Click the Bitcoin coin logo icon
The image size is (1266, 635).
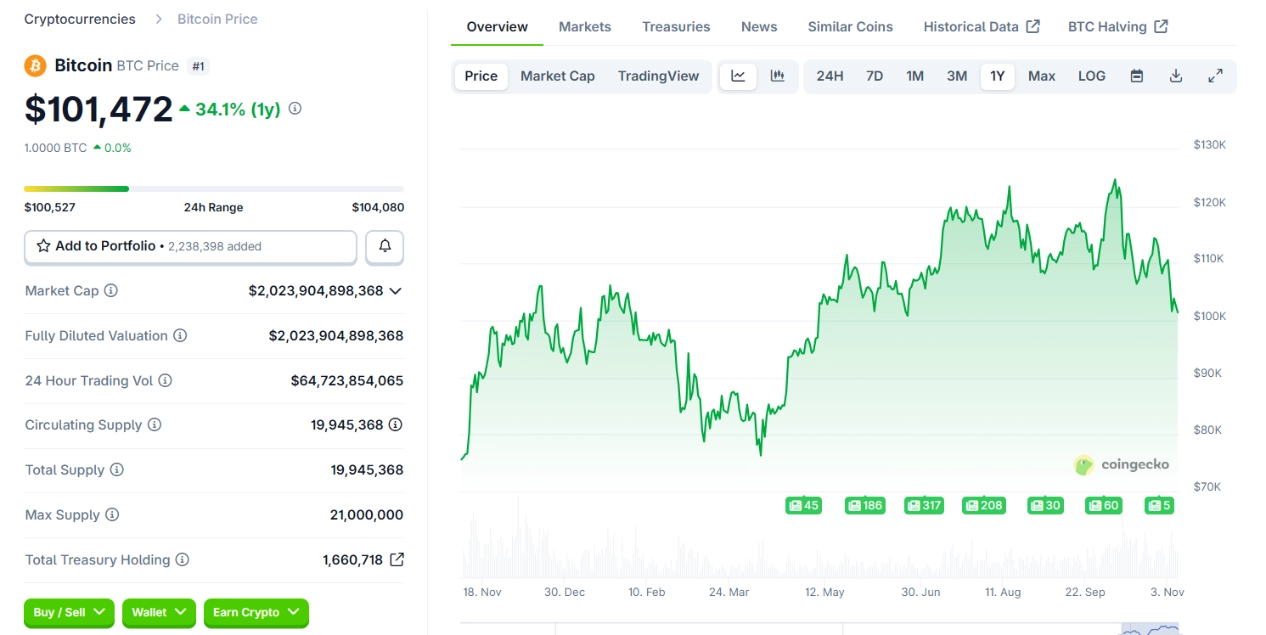tap(35, 66)
